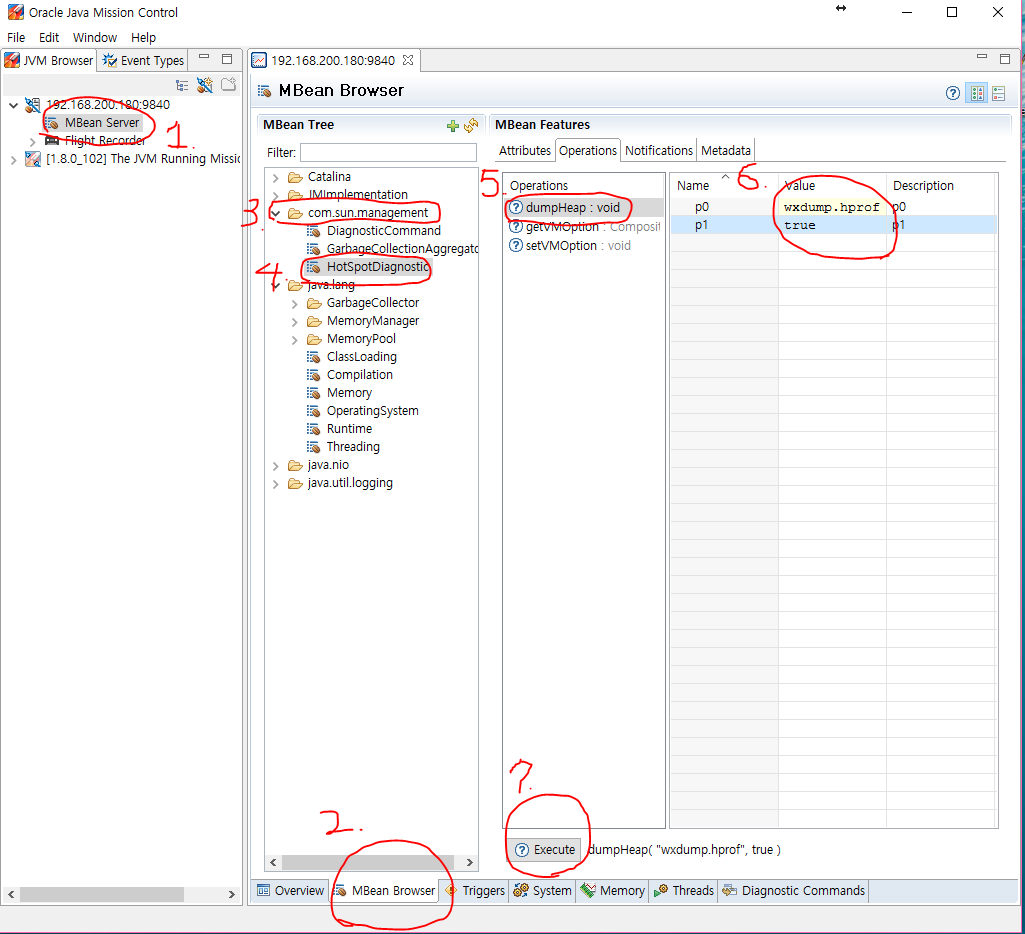Open the System bottom tab
The height and width of the screenshot is (934, 1025).
pos(543,890)
